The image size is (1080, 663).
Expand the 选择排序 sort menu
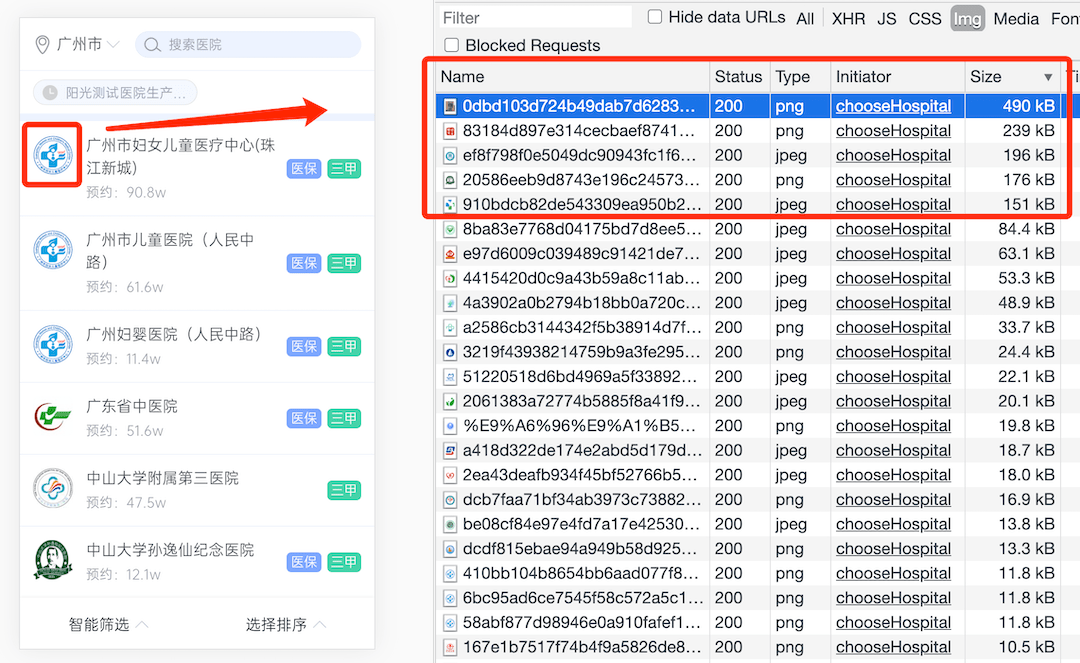(x=286, y=624)
